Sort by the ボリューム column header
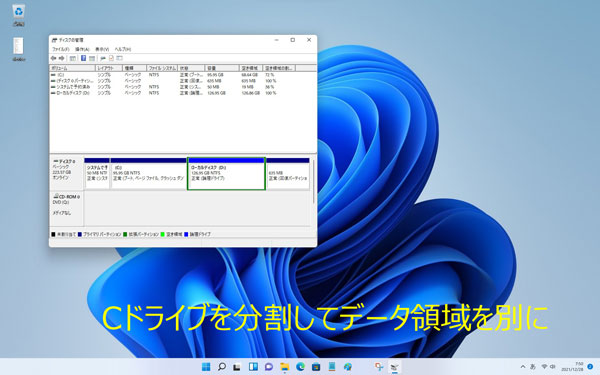Viewport: 600px width, 375px height. coord(72,68)
